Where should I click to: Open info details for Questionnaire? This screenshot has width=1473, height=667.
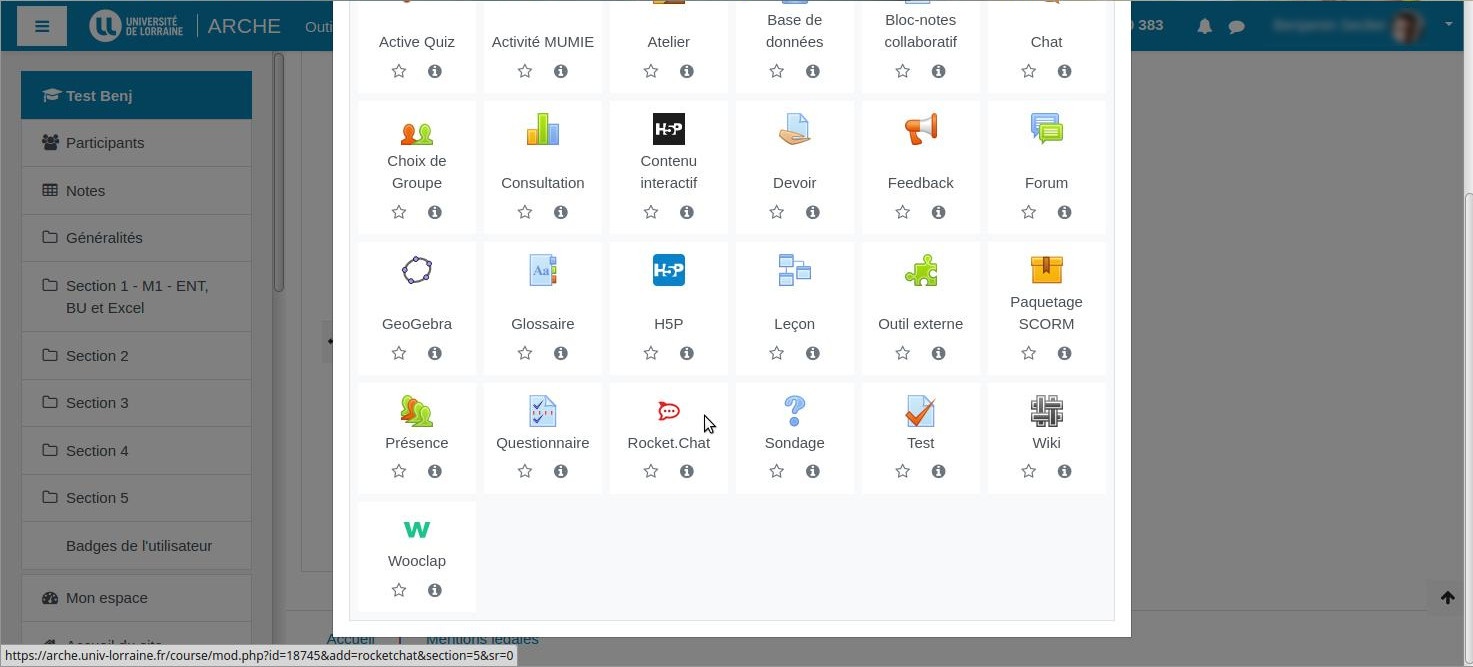[560, 471]
